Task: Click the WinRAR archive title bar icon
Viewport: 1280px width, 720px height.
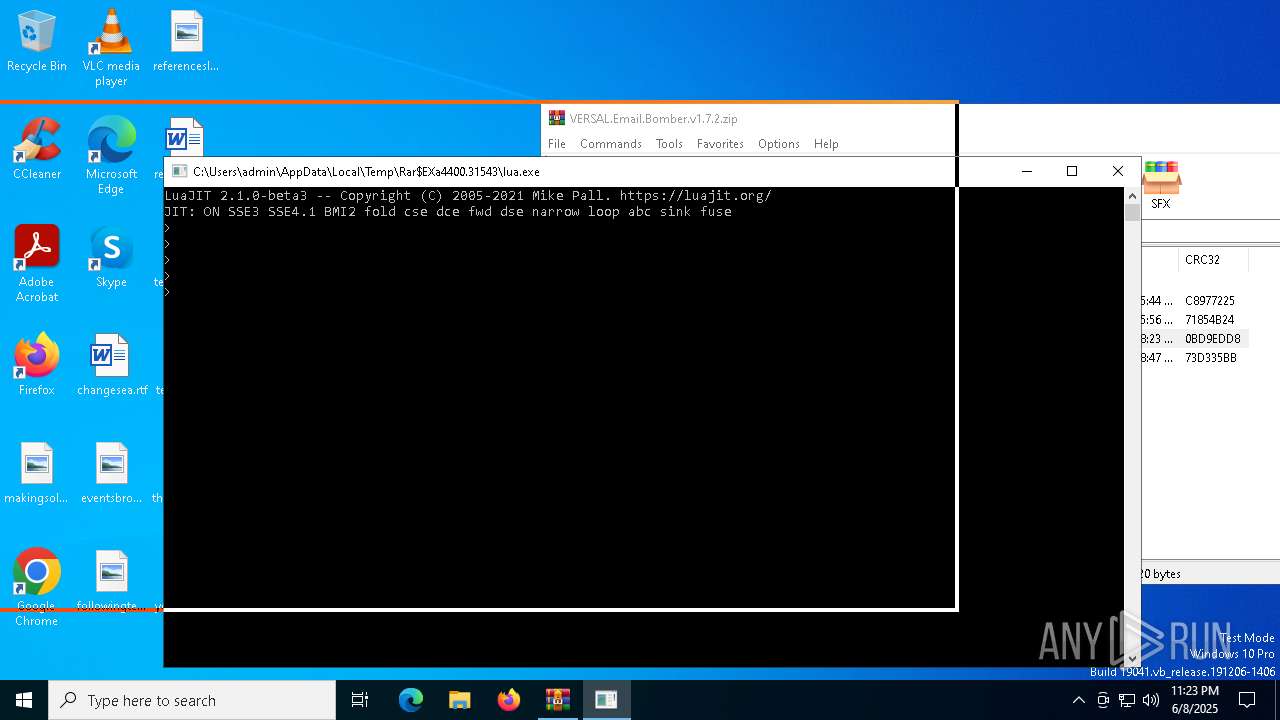Action: [557, 118]
